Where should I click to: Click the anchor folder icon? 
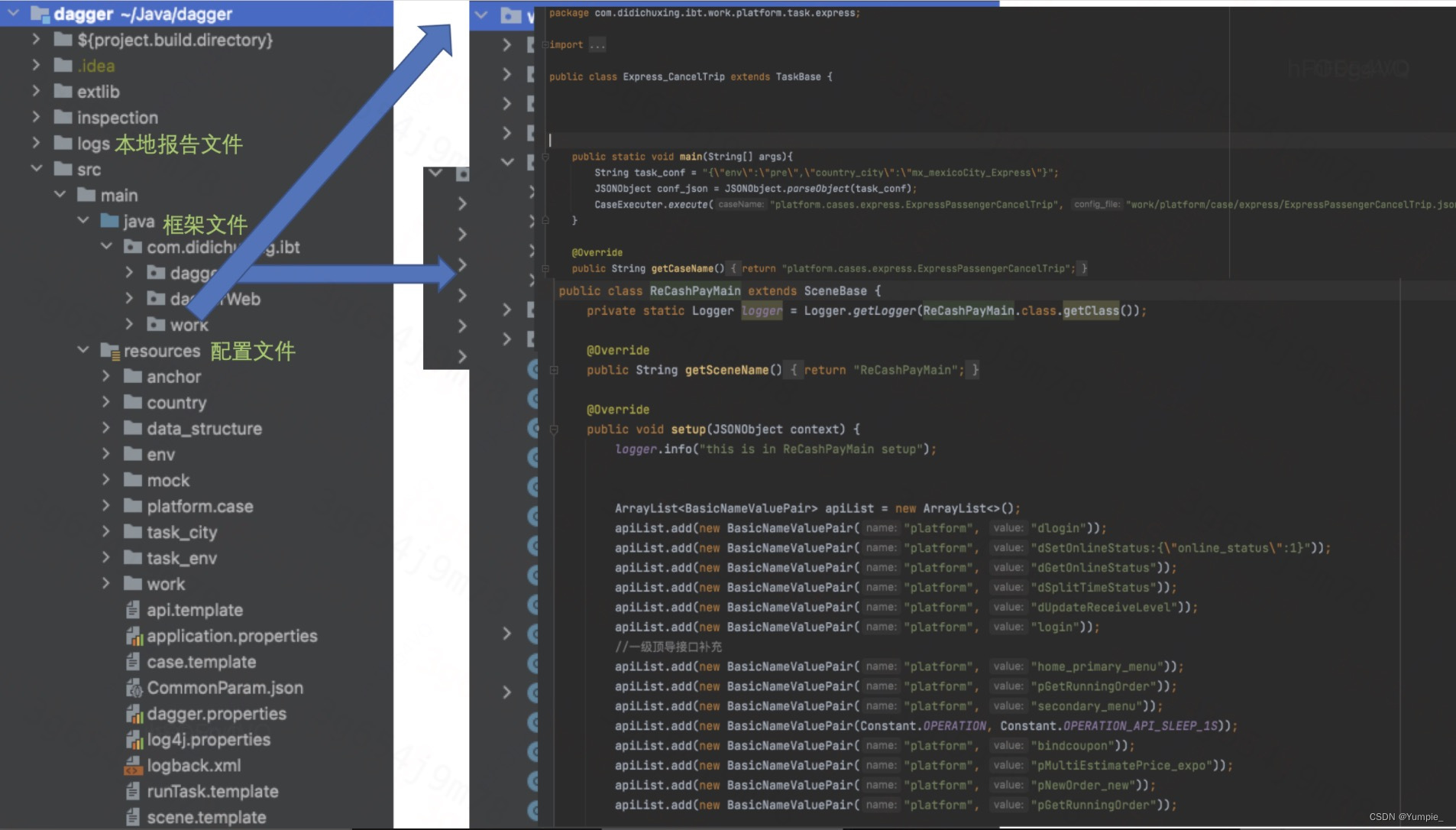pos(133,376)
